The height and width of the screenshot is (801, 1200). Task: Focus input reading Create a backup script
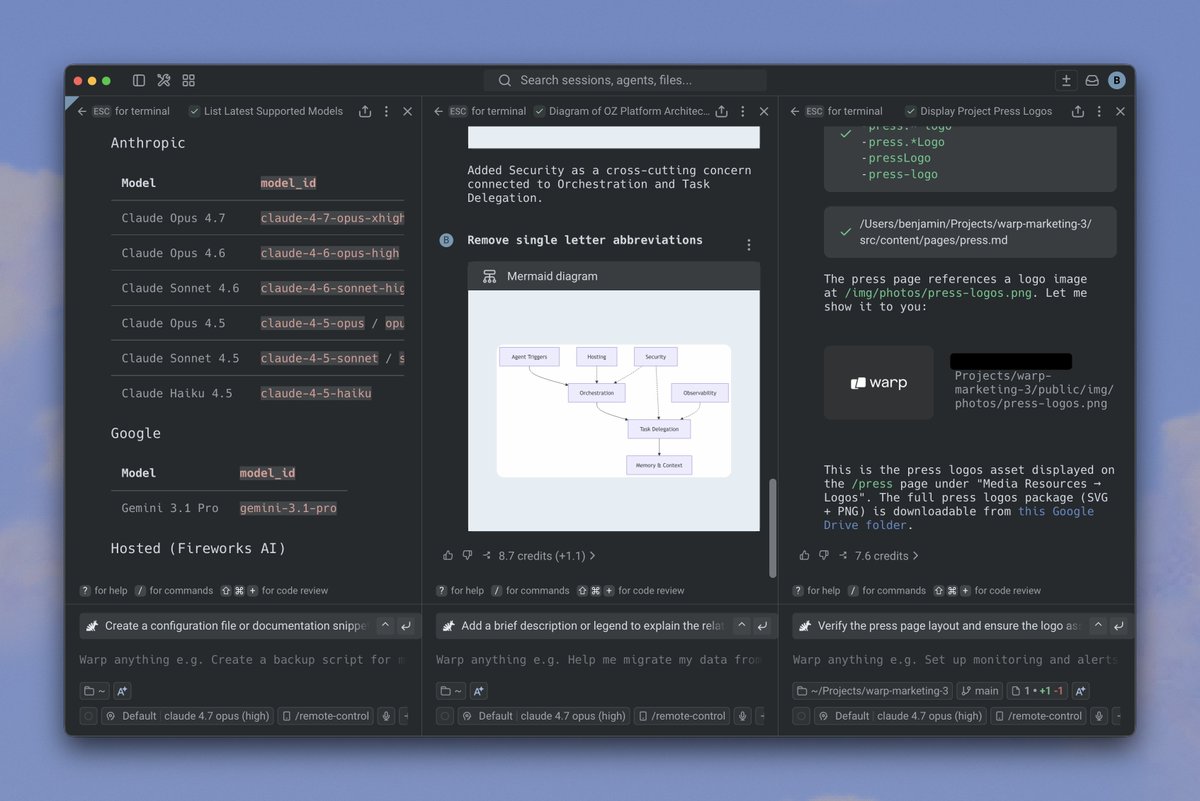click(x=243, y=660)
